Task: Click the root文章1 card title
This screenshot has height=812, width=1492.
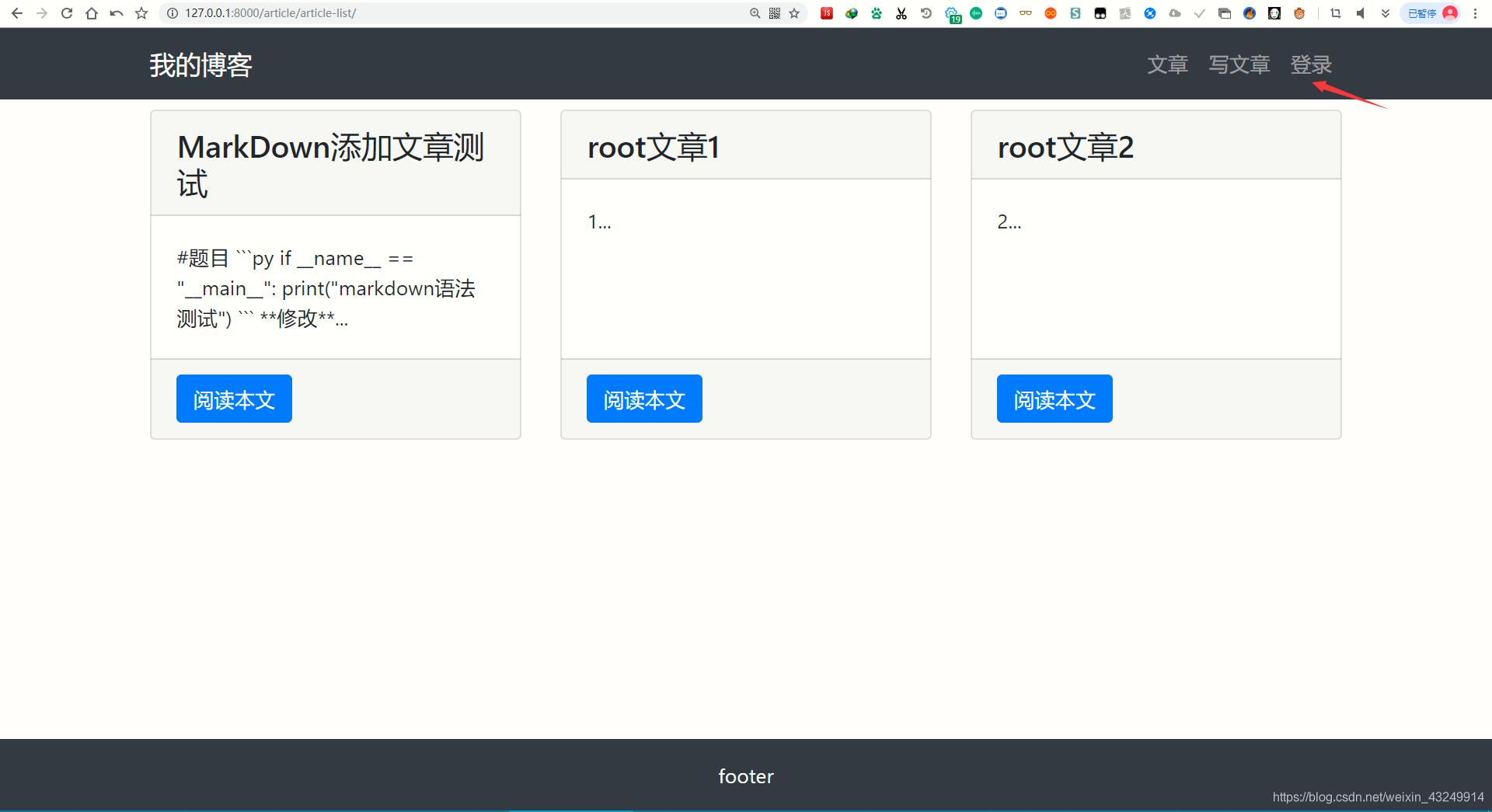Action: click(654, 147)
